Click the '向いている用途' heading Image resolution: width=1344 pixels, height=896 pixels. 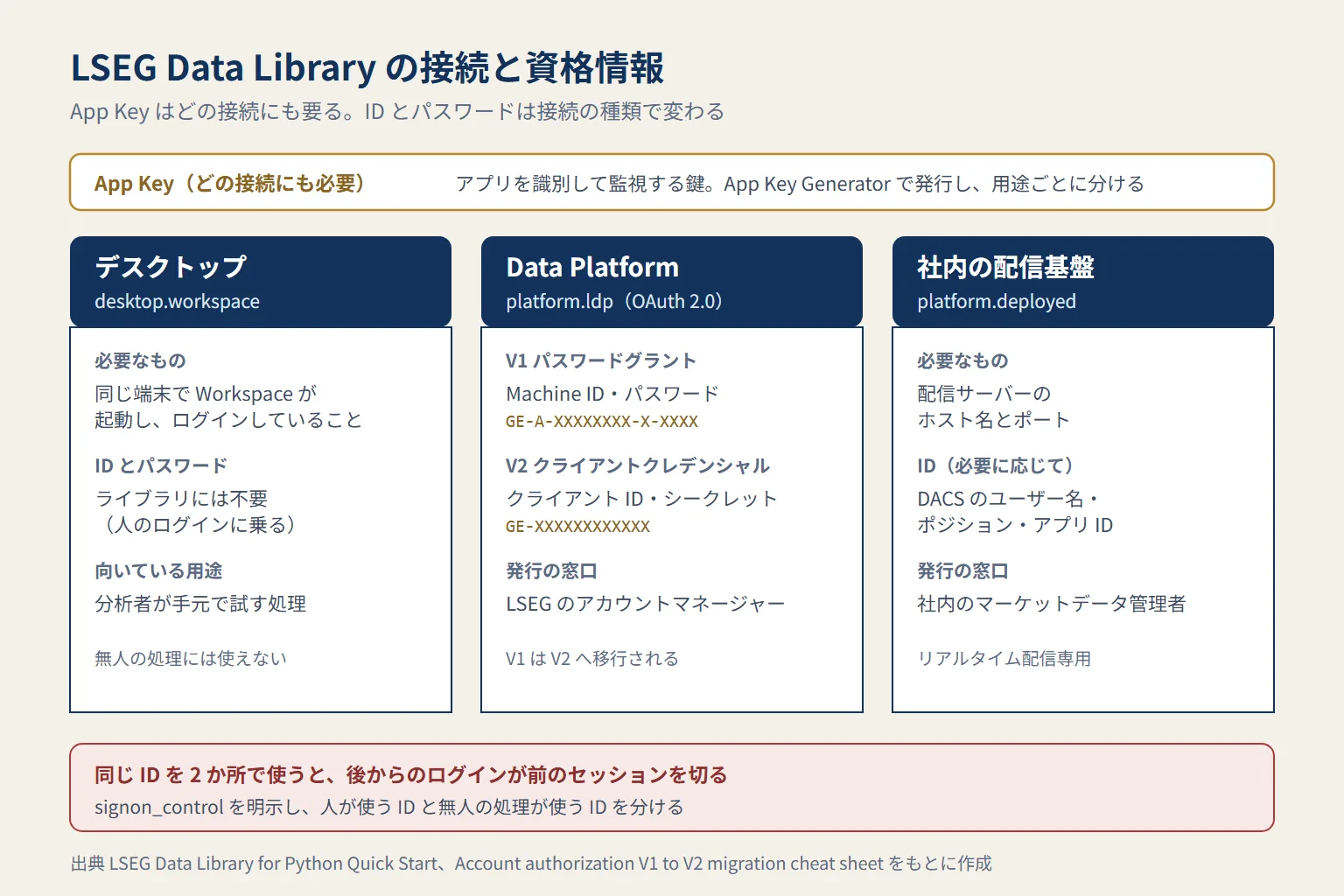[158, 570]
